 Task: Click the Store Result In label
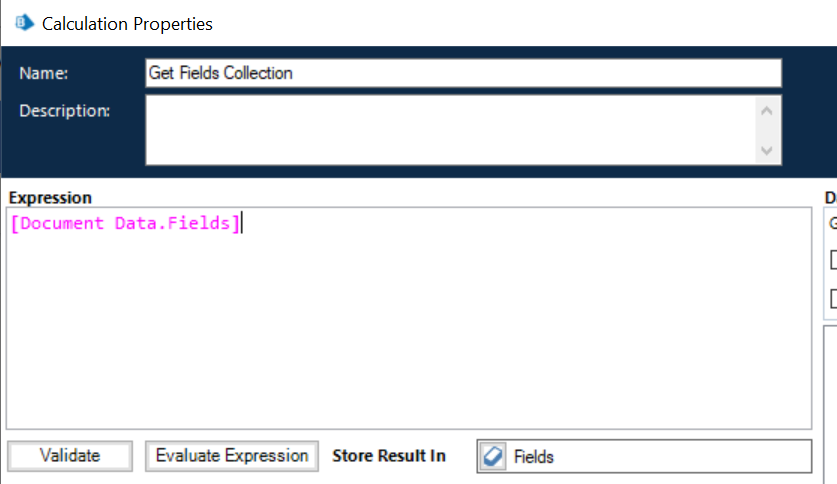(389, 456)
